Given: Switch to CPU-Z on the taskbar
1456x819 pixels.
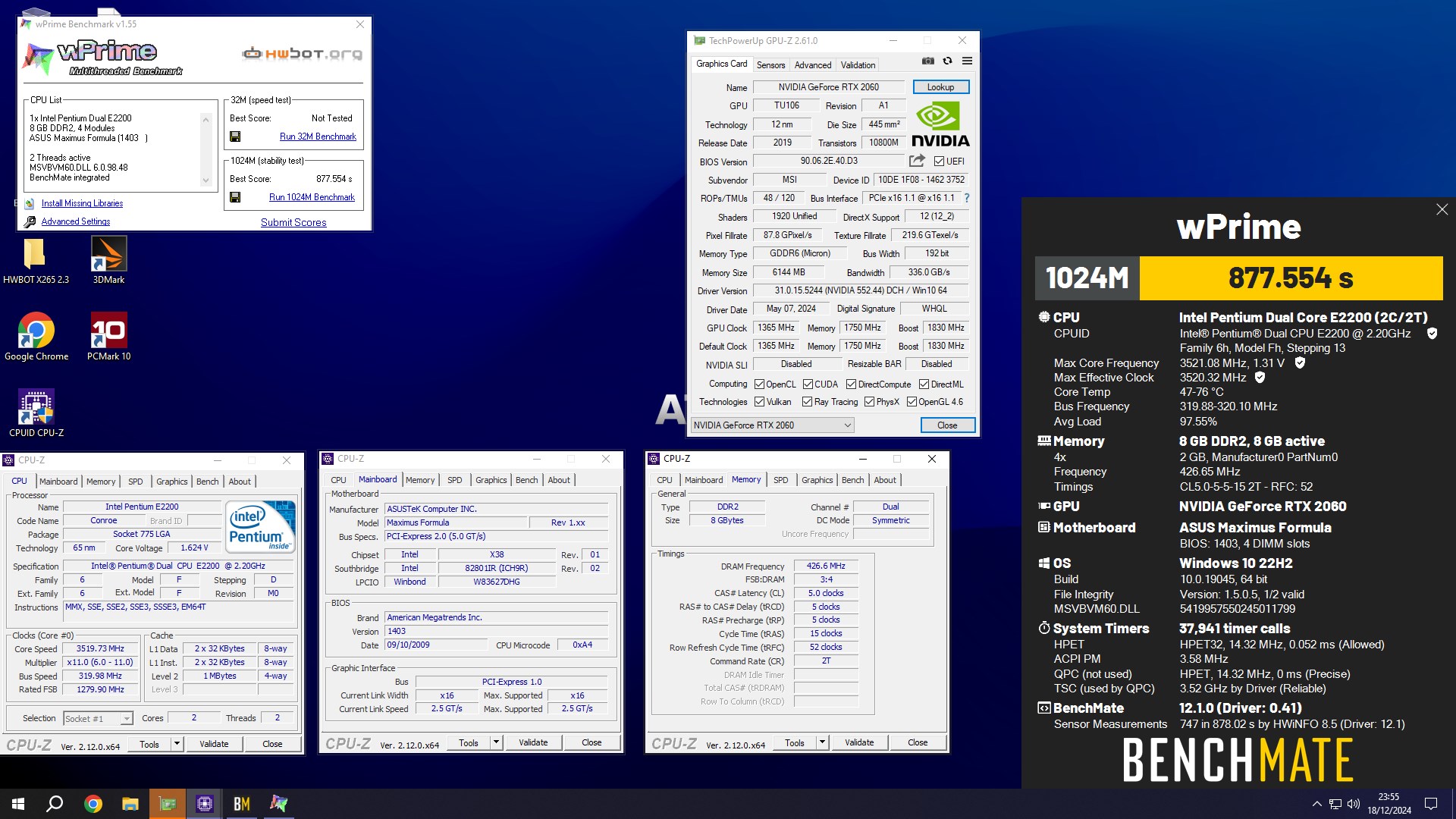Looking at the screenshot, I should (204, 804).
